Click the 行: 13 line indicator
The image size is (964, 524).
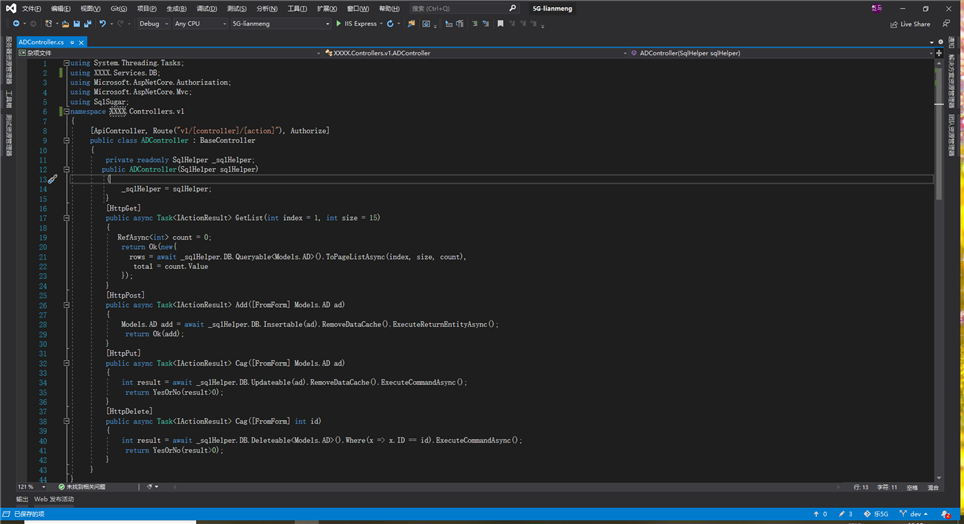click(861, 487)
